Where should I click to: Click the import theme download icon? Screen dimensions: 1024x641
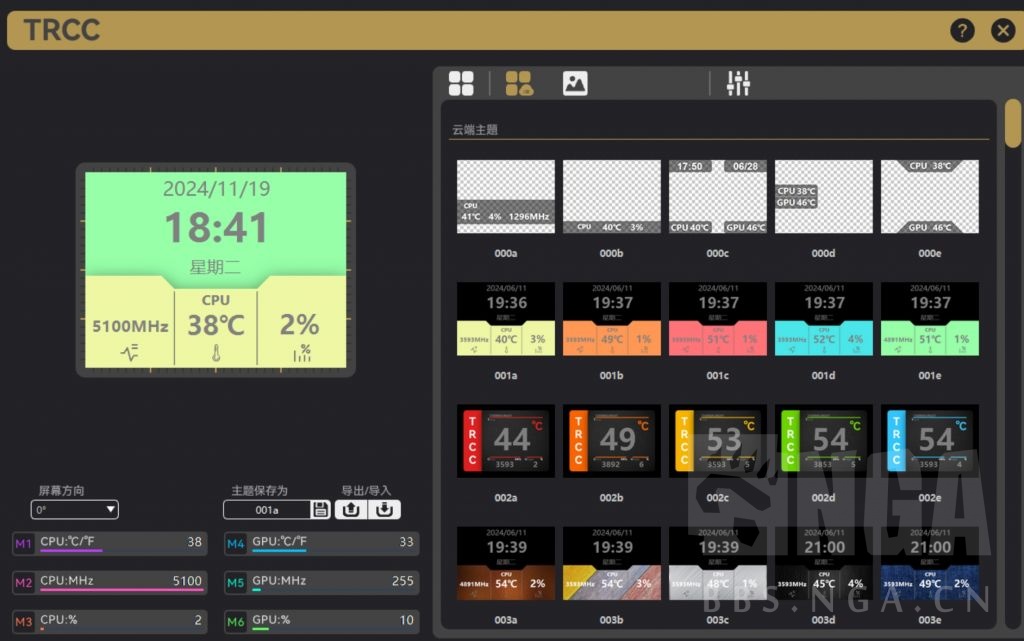[x=384, y=510]
